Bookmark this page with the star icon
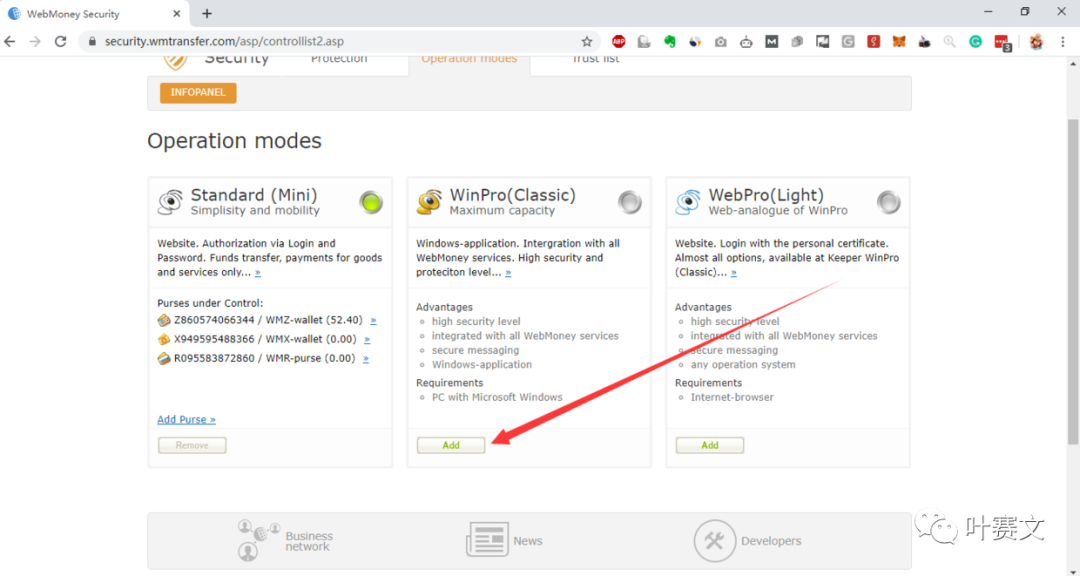This screenshot has height=576, width=1080. [x=587, y=42]
